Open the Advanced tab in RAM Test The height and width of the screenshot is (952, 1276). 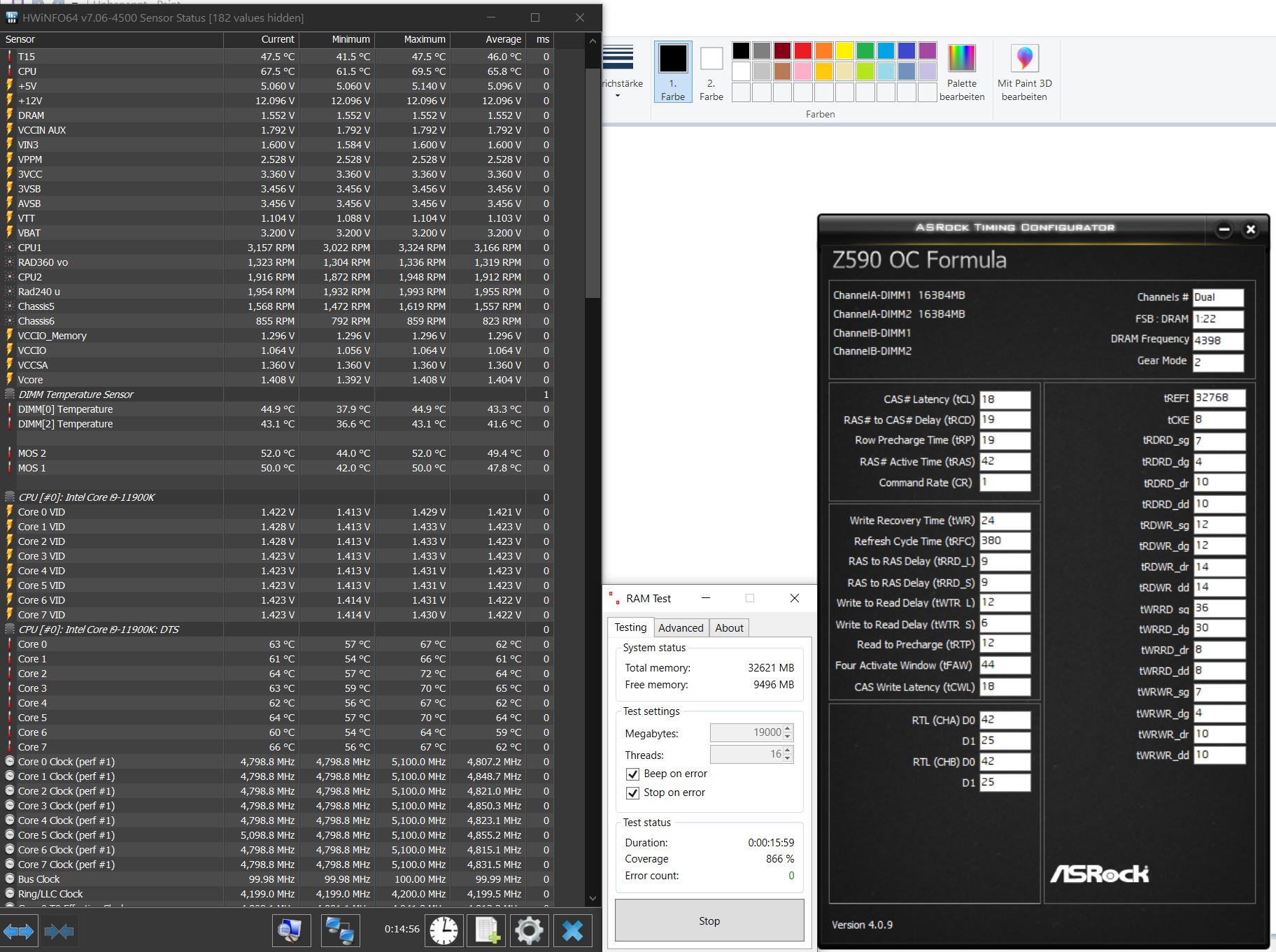pyautogui.click(x=681, y=628)
